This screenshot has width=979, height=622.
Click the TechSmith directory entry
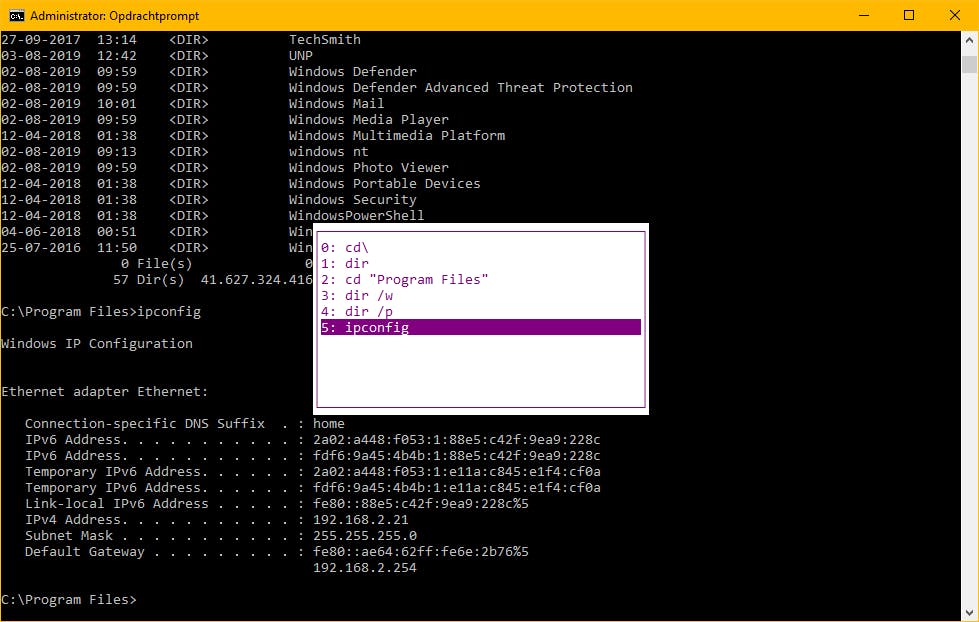click(324, 39)
